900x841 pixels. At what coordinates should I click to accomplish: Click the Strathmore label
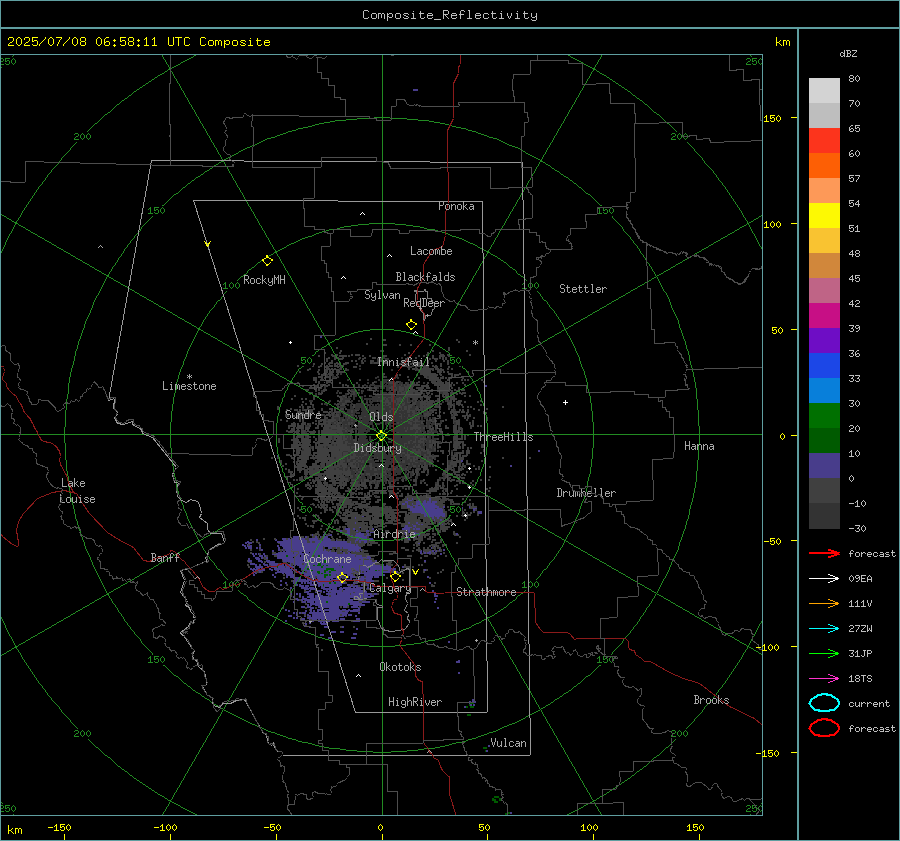pos(486,592)
